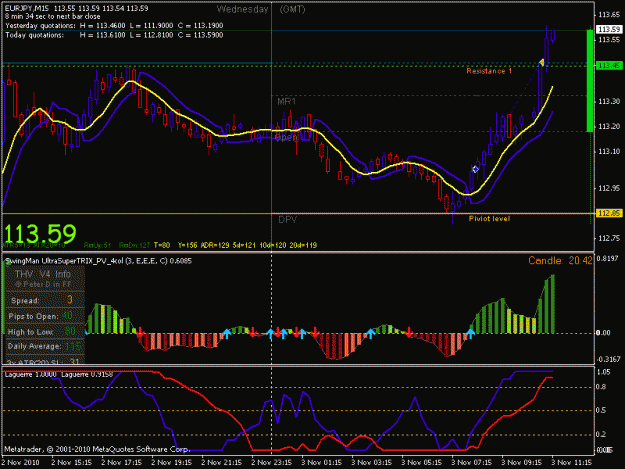
Task: Click the Laguerre indicator title text
Action: [59, 375]
